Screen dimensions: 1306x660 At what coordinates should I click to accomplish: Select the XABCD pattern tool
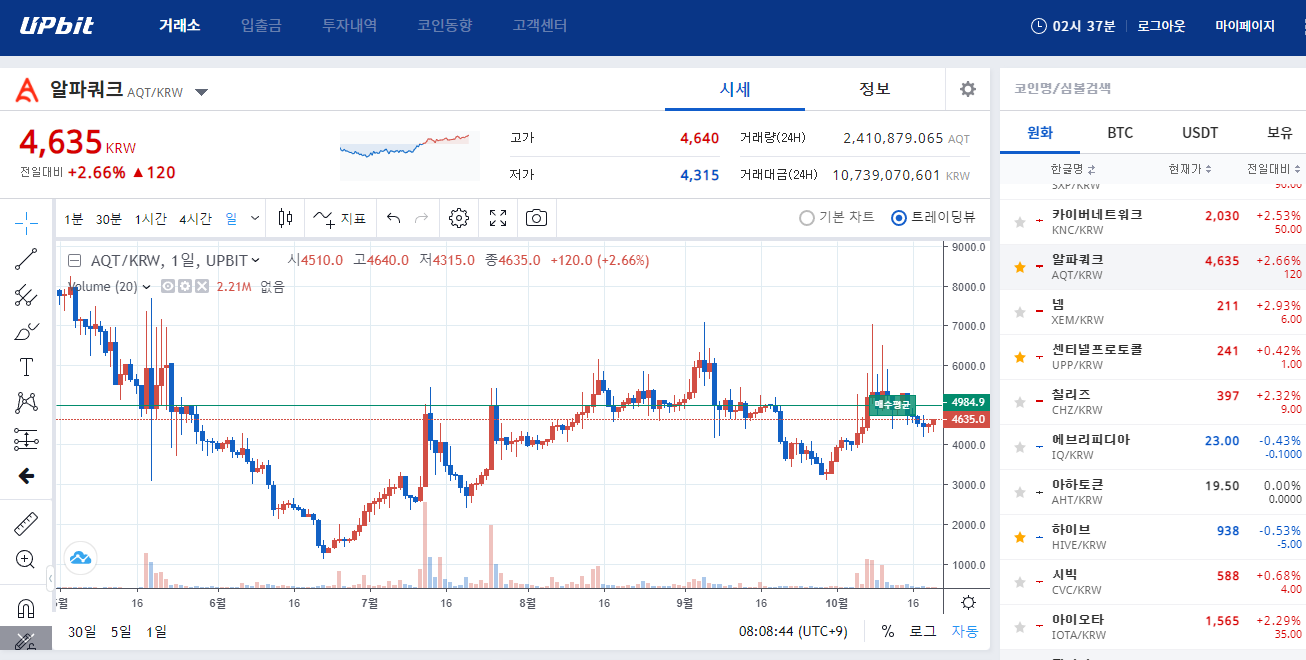coord(27,403)
